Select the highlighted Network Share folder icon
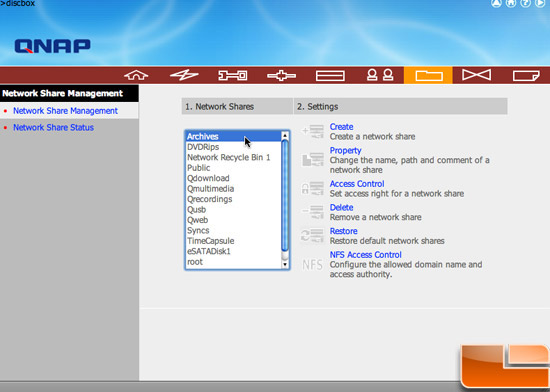This screenshot has height=392, width=550. [428, 75]
